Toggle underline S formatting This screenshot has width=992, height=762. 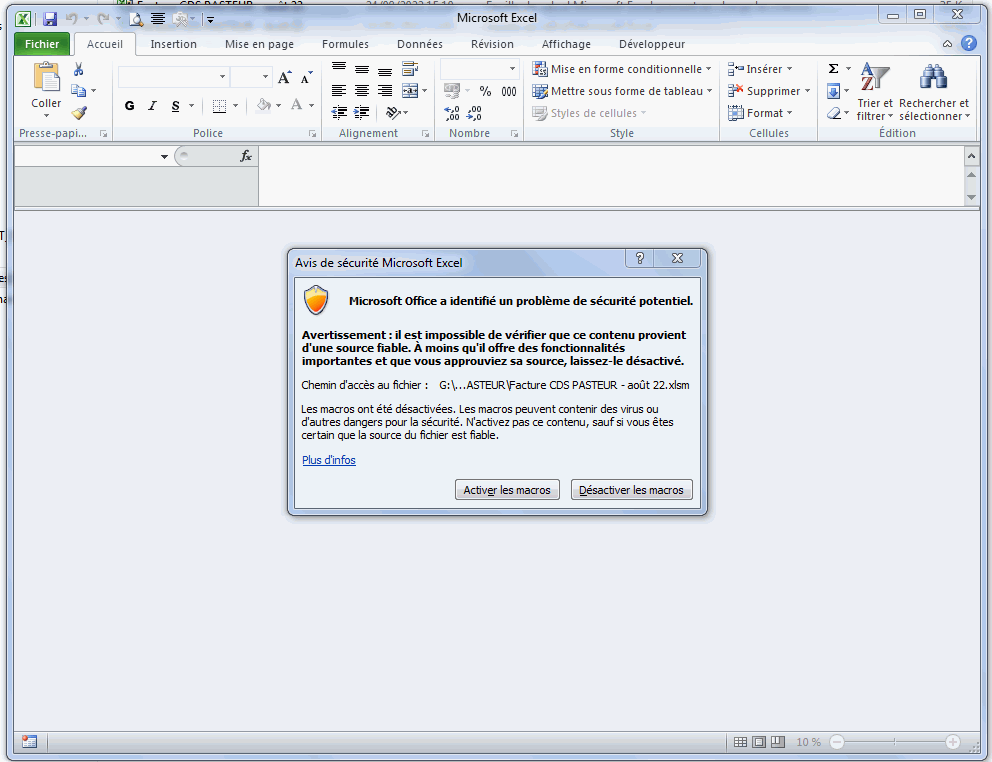pyautogui.click(x=175, y=106)
